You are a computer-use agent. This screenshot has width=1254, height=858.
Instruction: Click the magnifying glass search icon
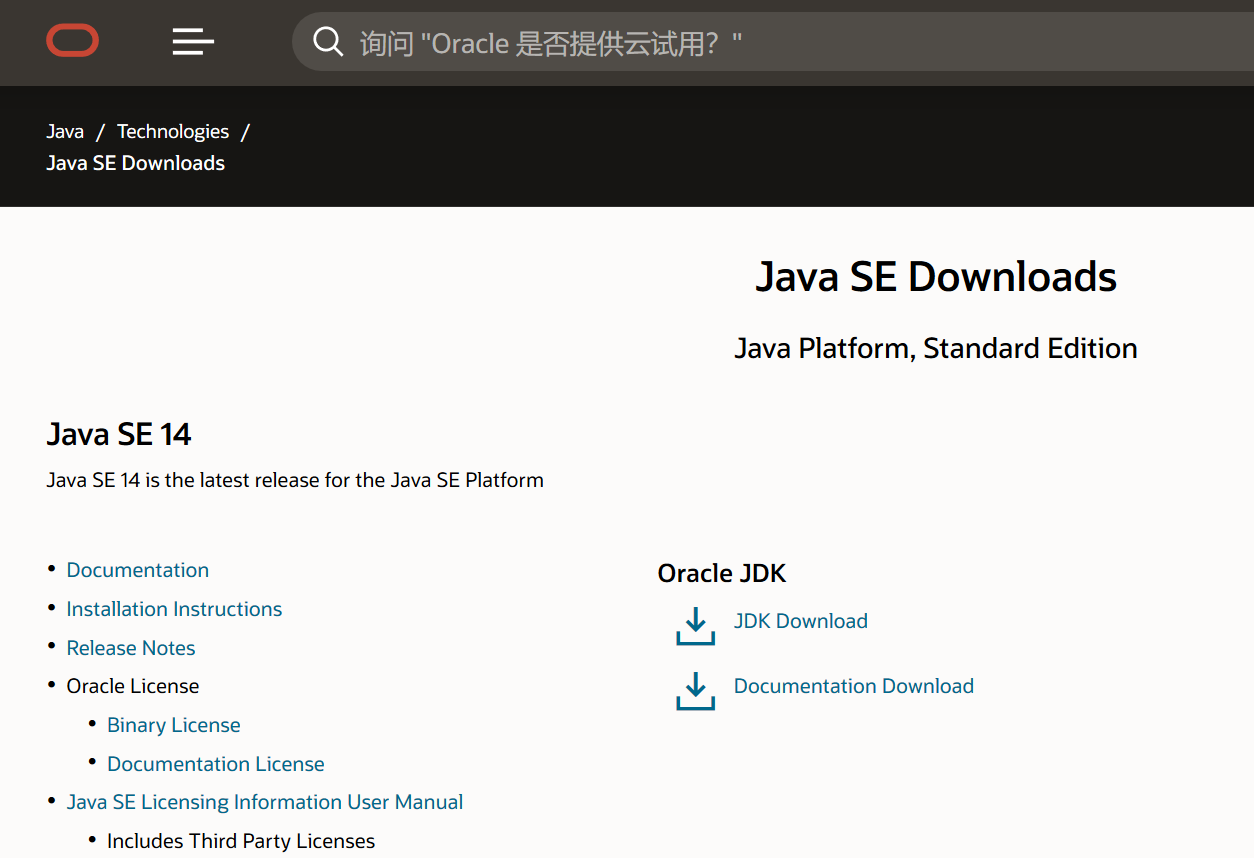pyautogui.click(x=328, y=42)
